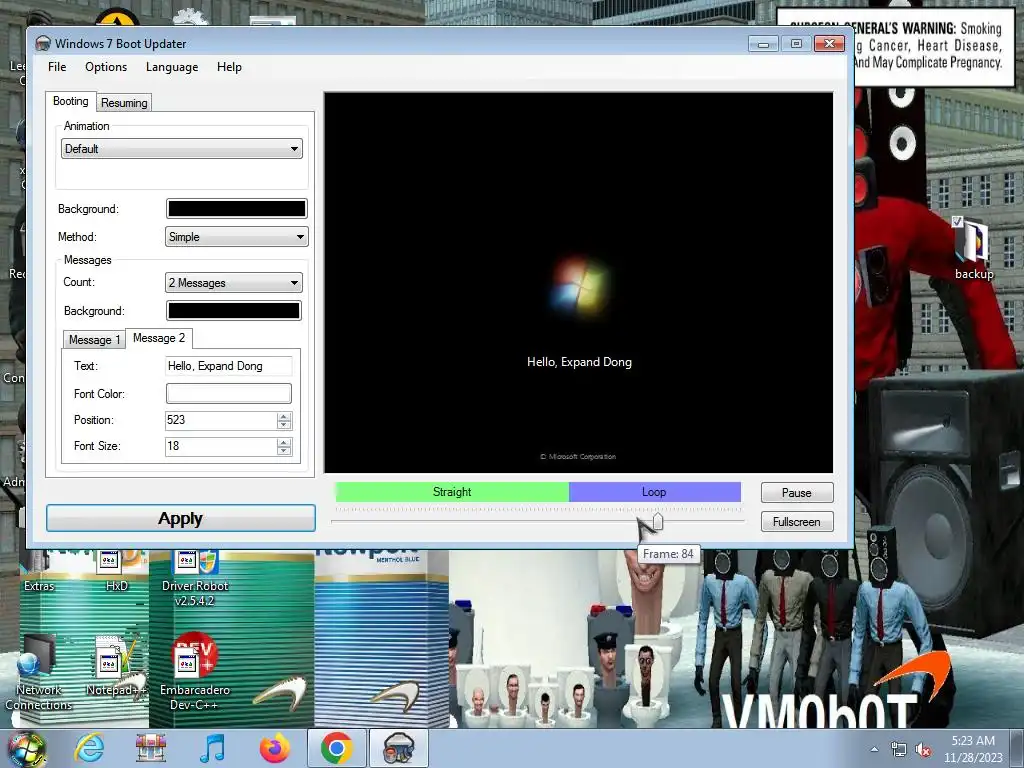1024x768 pixels.
Task: Decrease Font Size with down arrow
Action: click(x=283, y=451)
